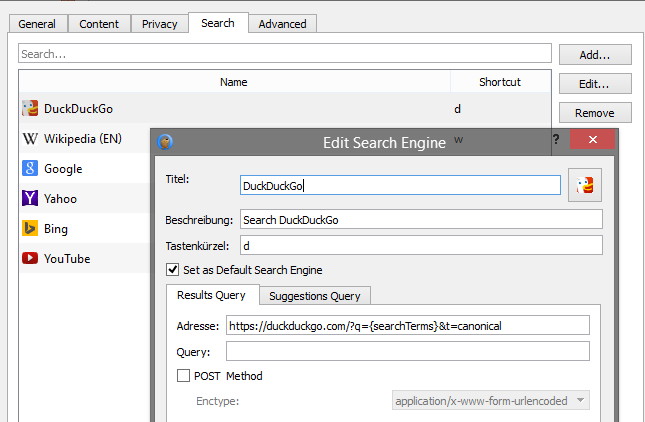
Task: Open the Enctype dropdown
Action: click(491, 401)
